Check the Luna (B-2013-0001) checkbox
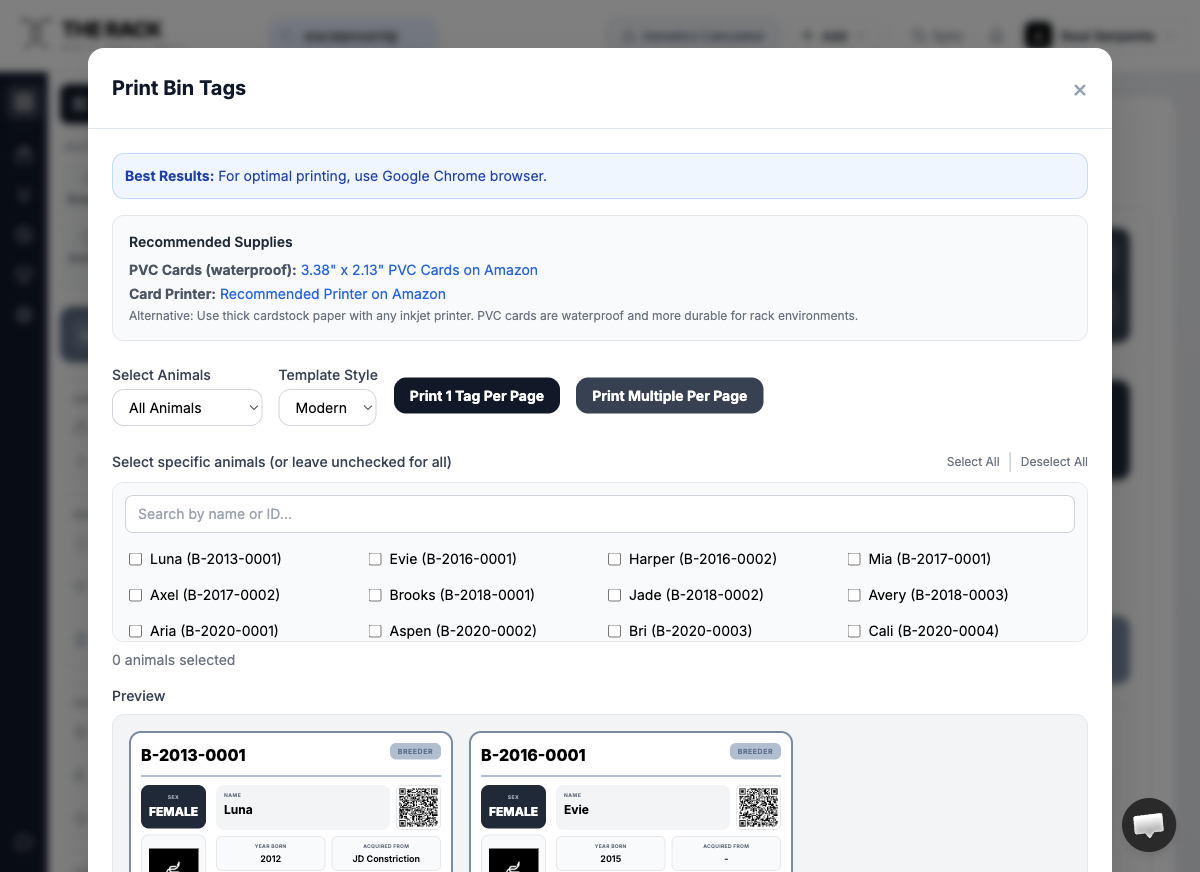 [136, 559]
